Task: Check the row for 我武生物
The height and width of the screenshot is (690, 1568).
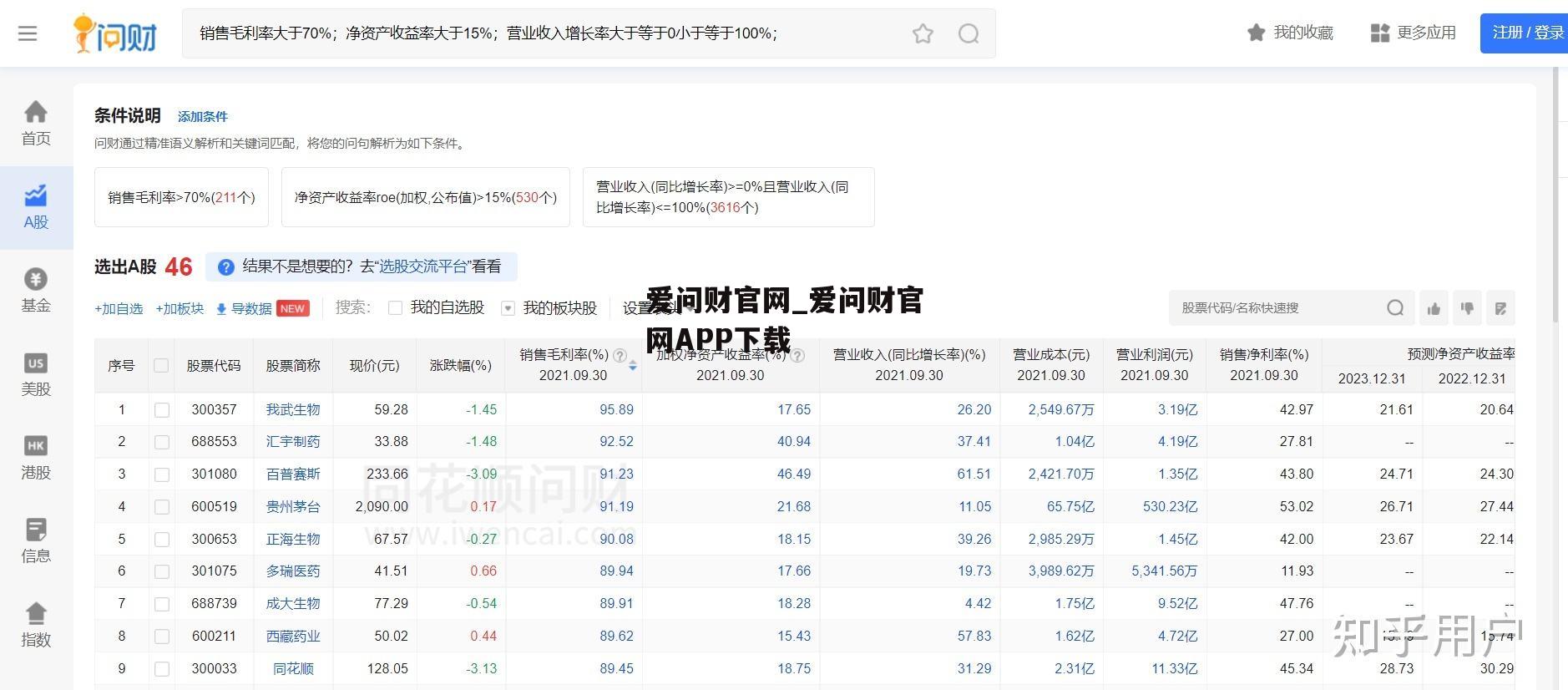Action: (162, 409)
